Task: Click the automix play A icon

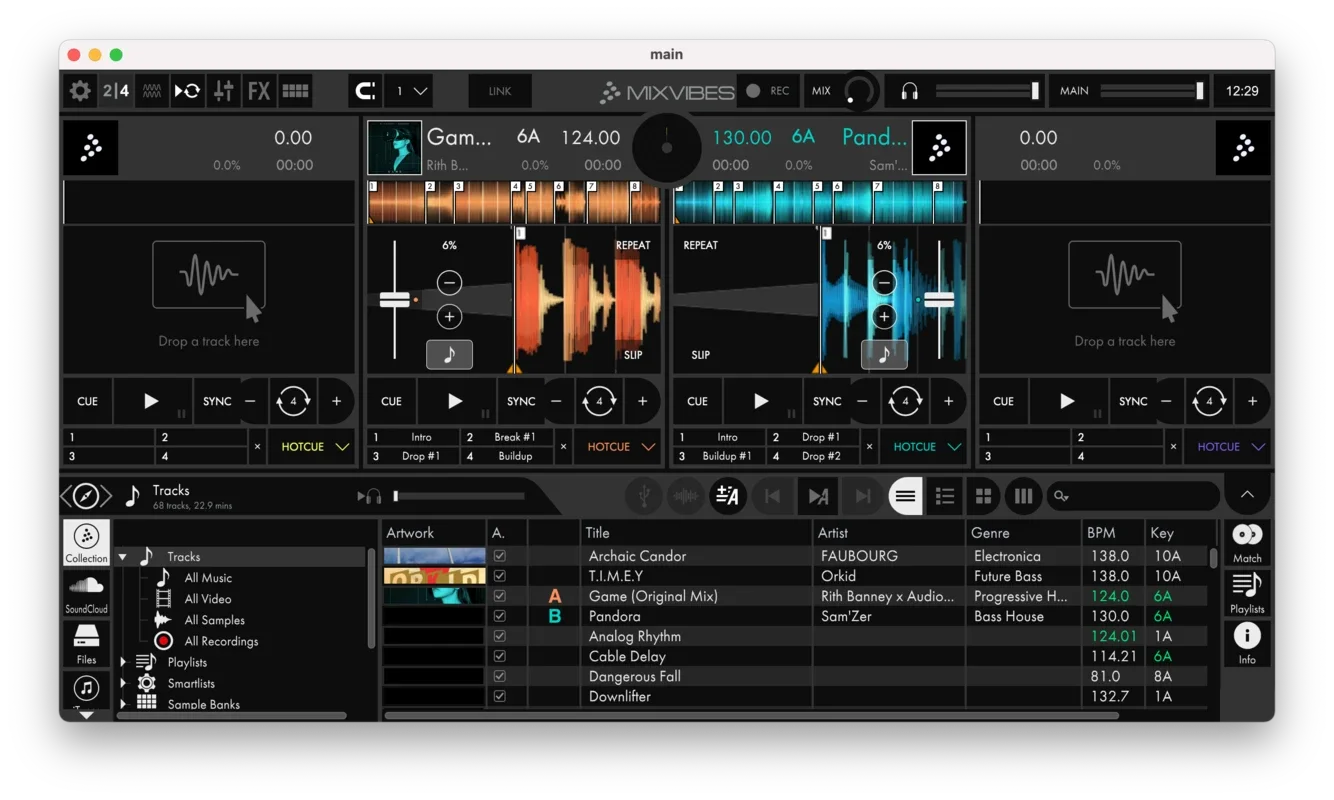Action: point(818,496)
